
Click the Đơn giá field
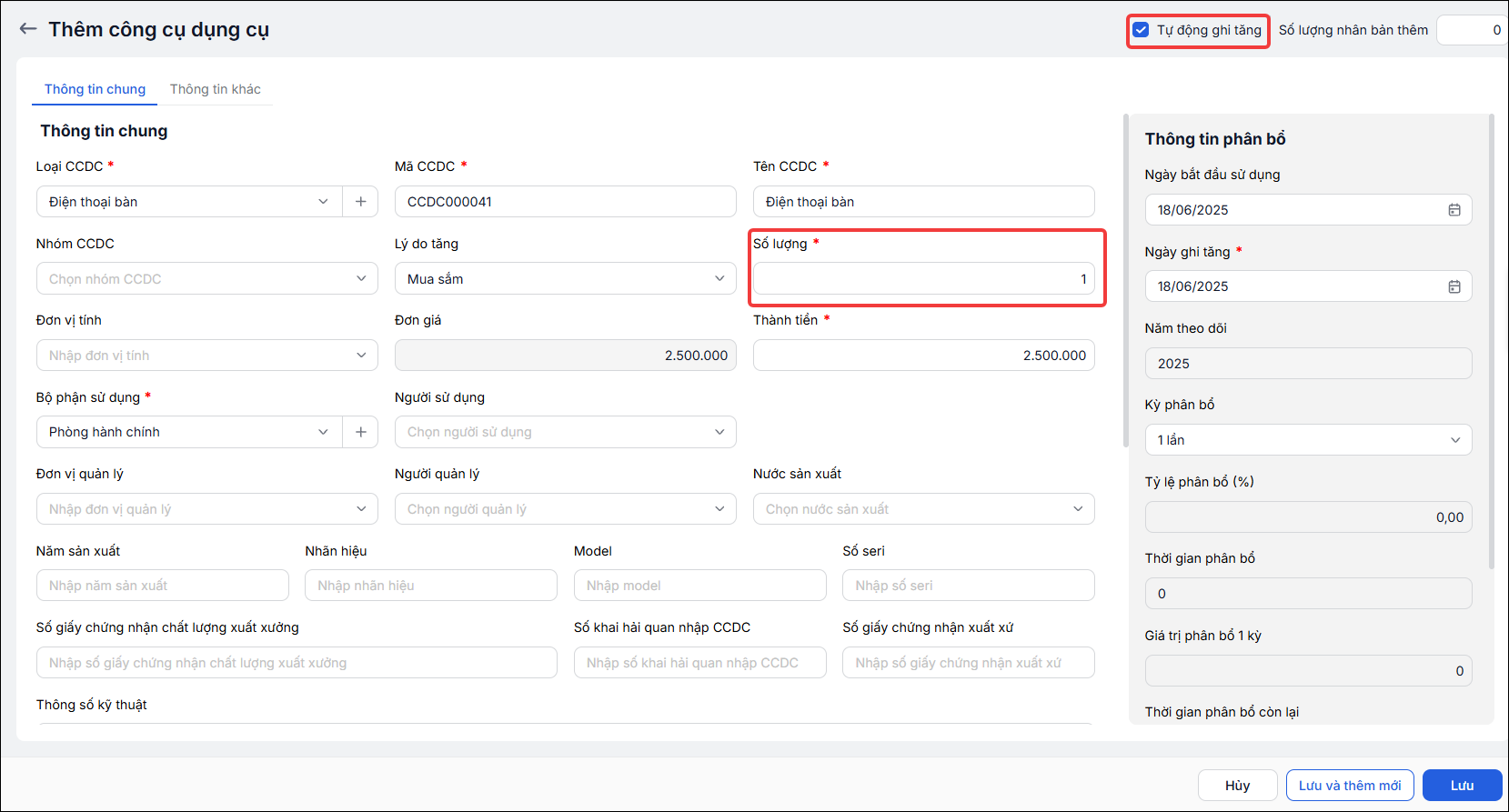[x=566, y=356]
